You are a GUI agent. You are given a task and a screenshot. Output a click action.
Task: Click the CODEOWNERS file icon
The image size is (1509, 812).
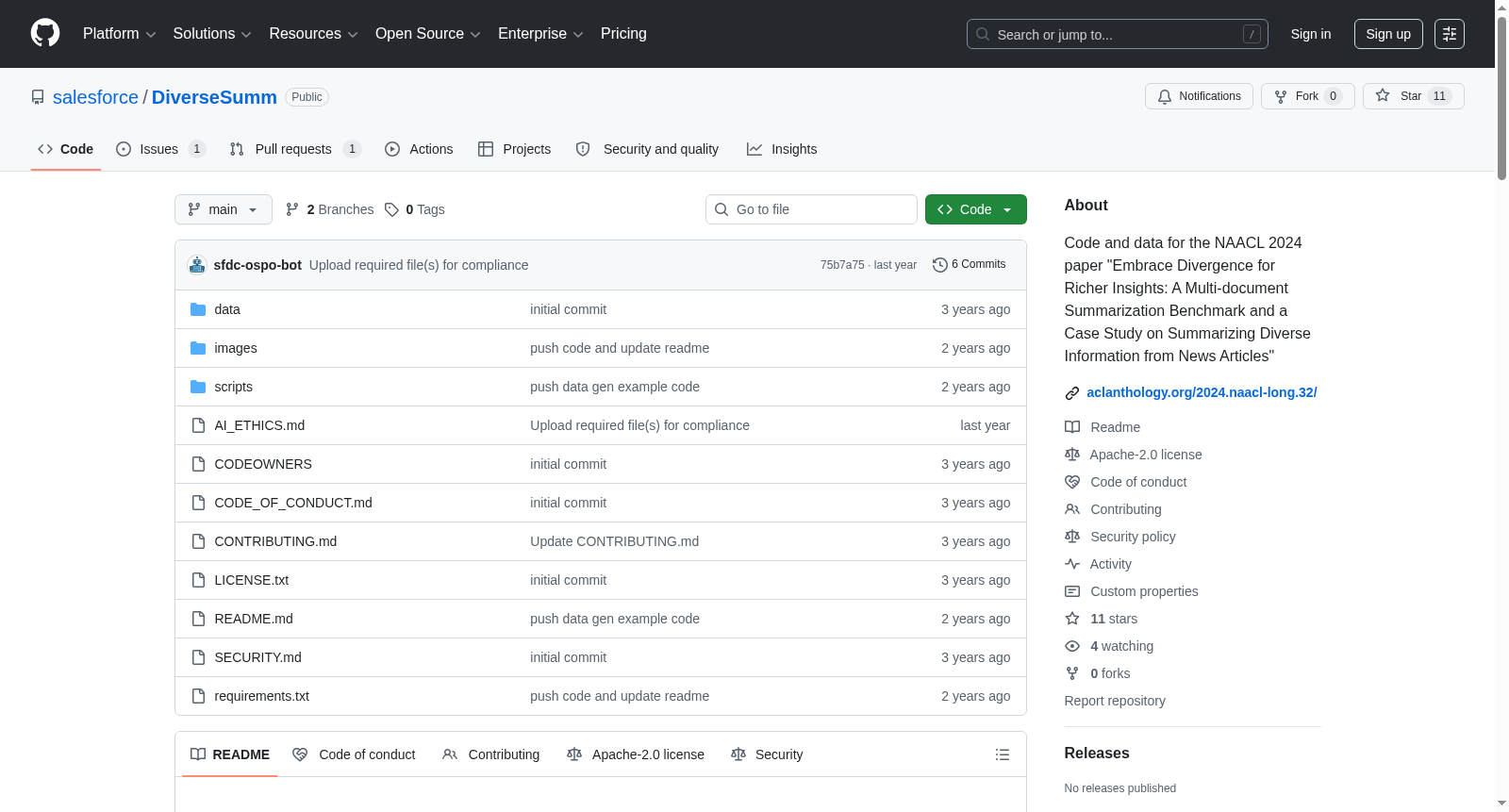(x=198, y=464)
